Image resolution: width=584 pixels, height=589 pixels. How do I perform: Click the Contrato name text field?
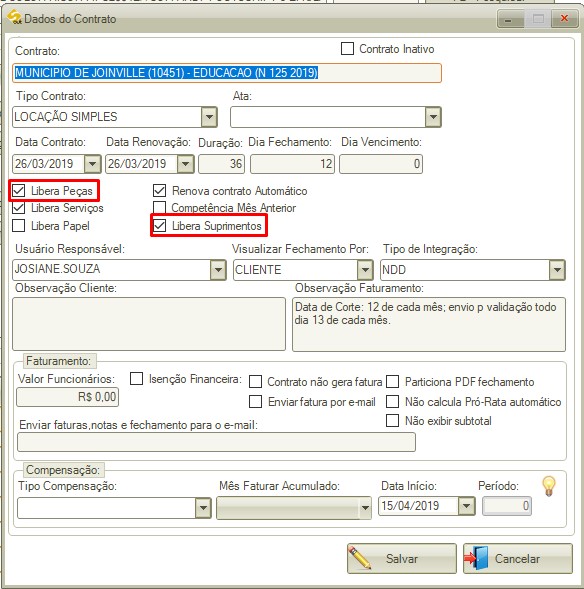(227, 73)
